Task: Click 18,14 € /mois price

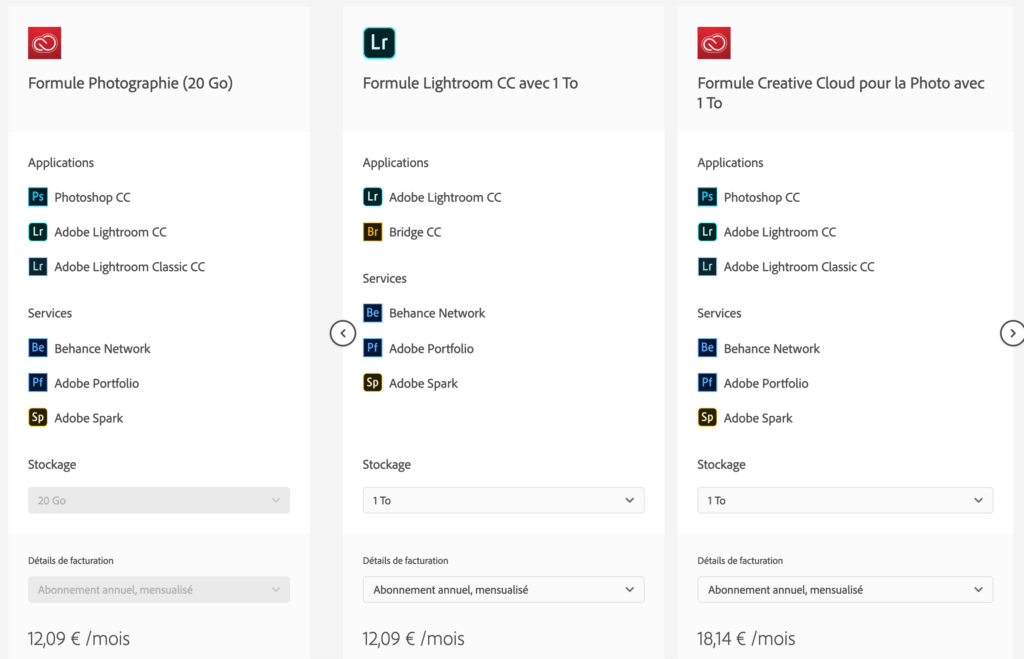Action: click(x=746, y=639)
